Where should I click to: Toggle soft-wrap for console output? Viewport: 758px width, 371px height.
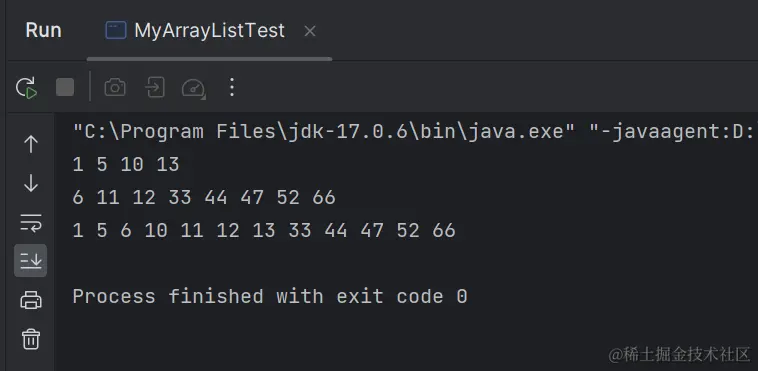coord(31,223)
